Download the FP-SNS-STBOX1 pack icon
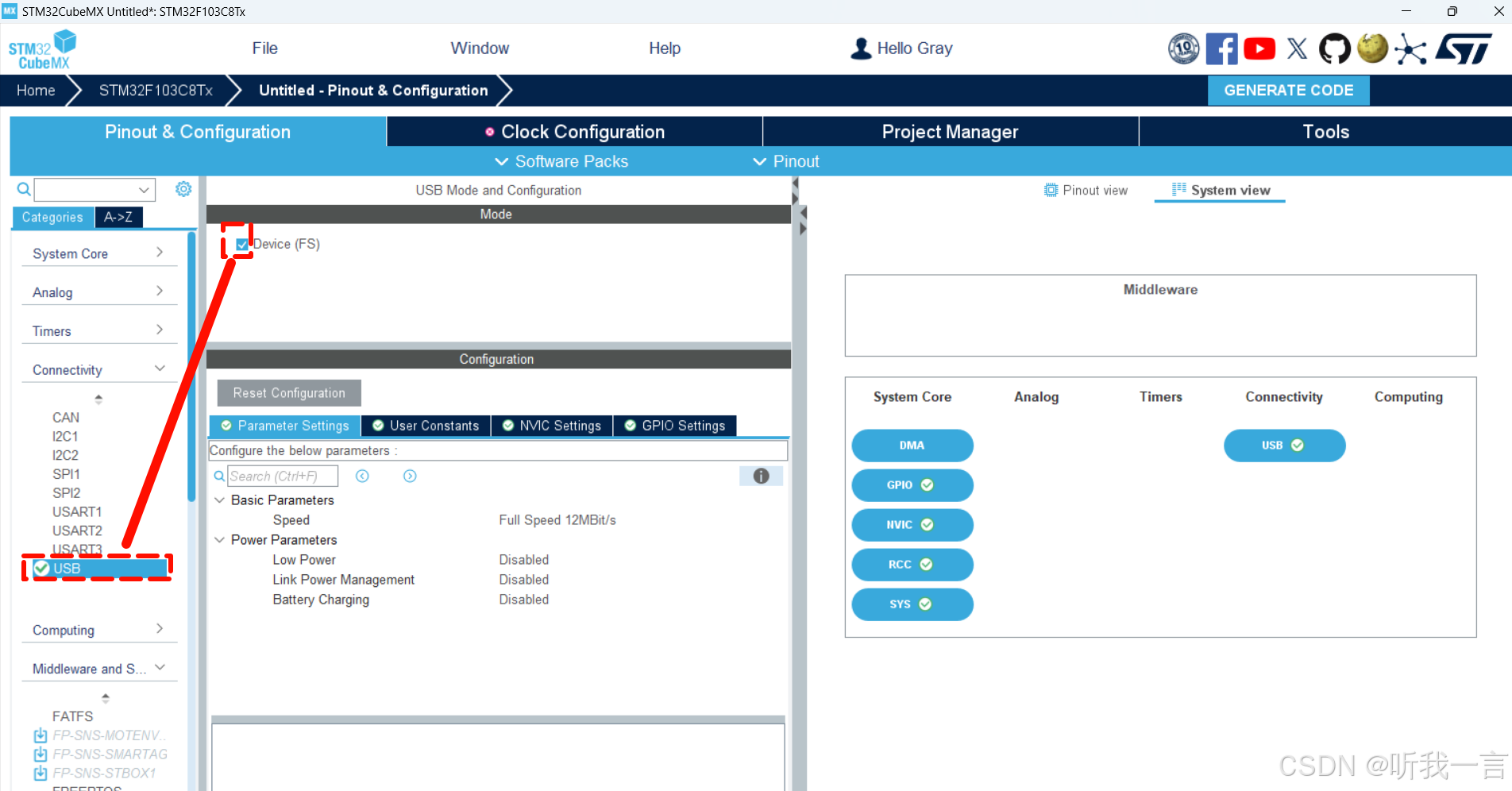Viewport: 1512px width, 791px height. pos(40,774)
